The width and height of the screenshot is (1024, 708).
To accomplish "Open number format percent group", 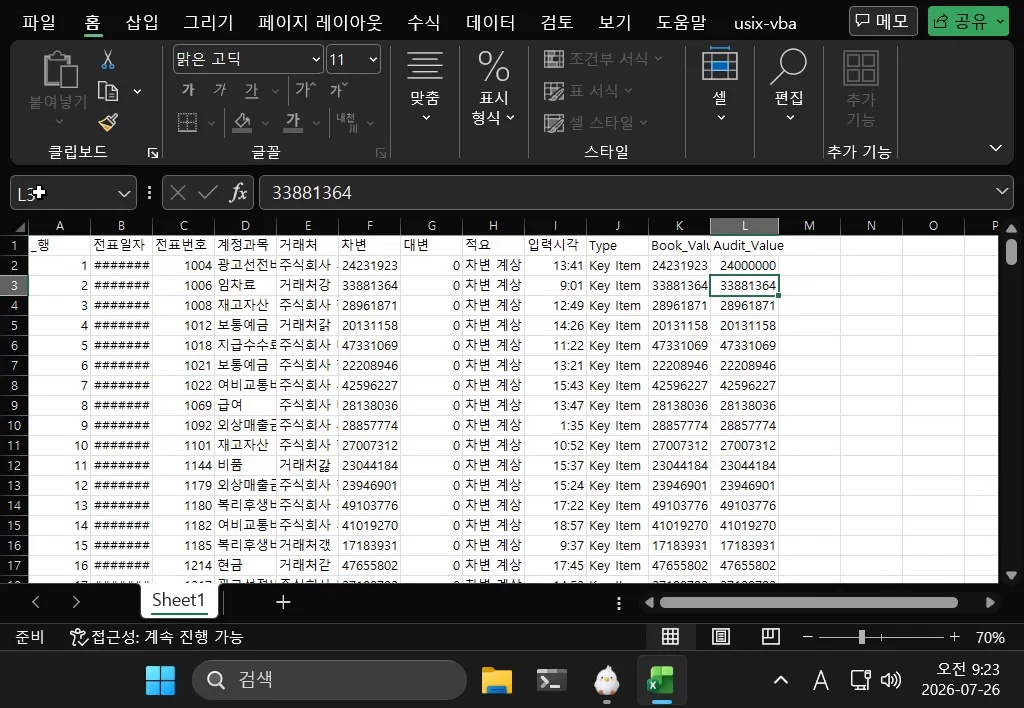I will pyautogui.click(x=494, y=87).
